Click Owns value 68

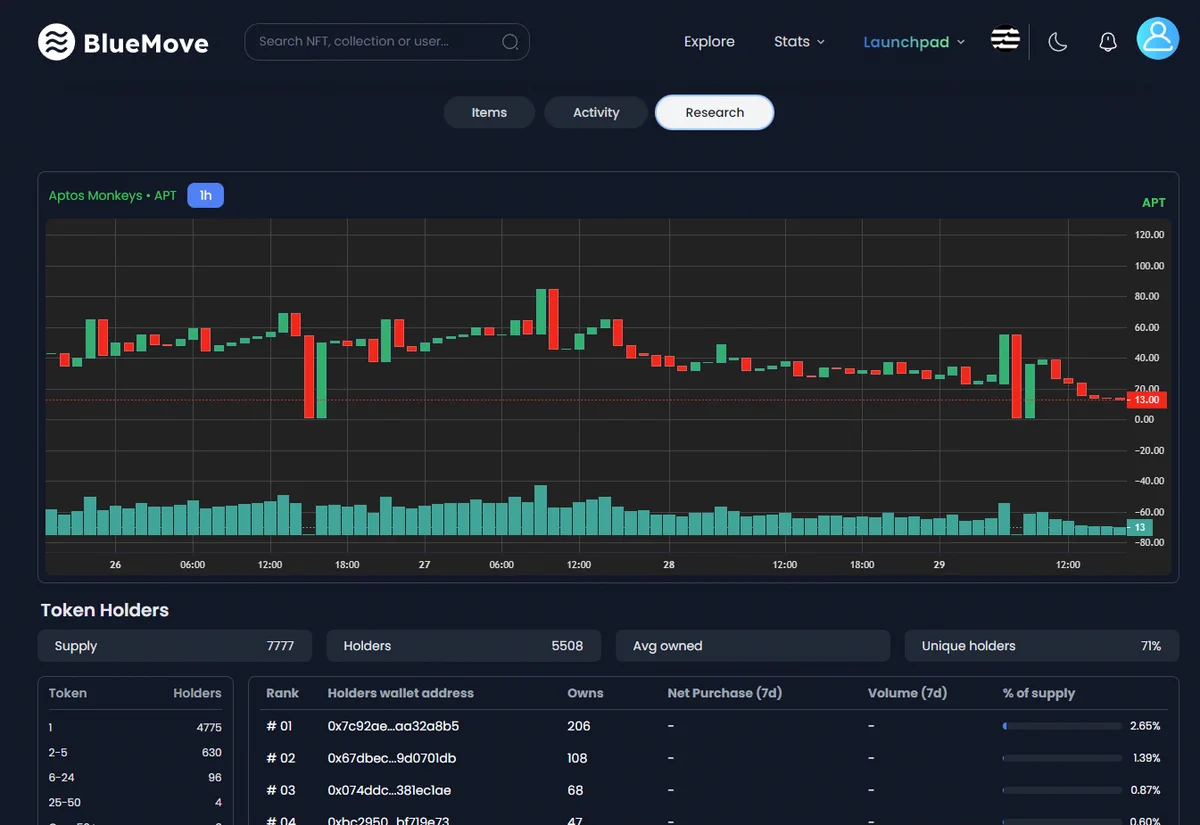[575, 790]
